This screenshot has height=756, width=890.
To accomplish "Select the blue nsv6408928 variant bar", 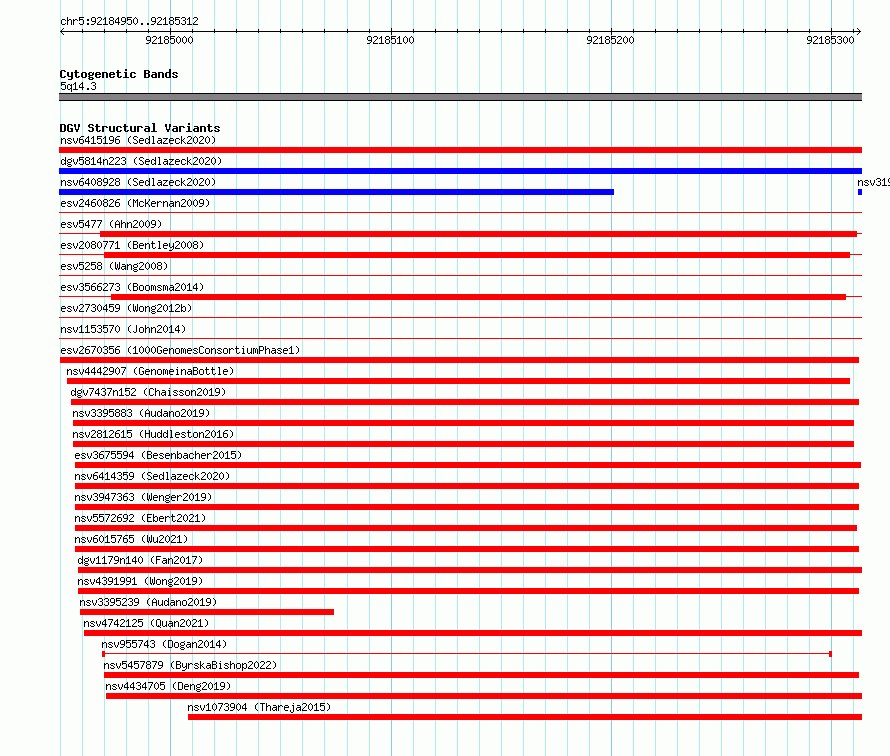I will [x=337, y=192].
